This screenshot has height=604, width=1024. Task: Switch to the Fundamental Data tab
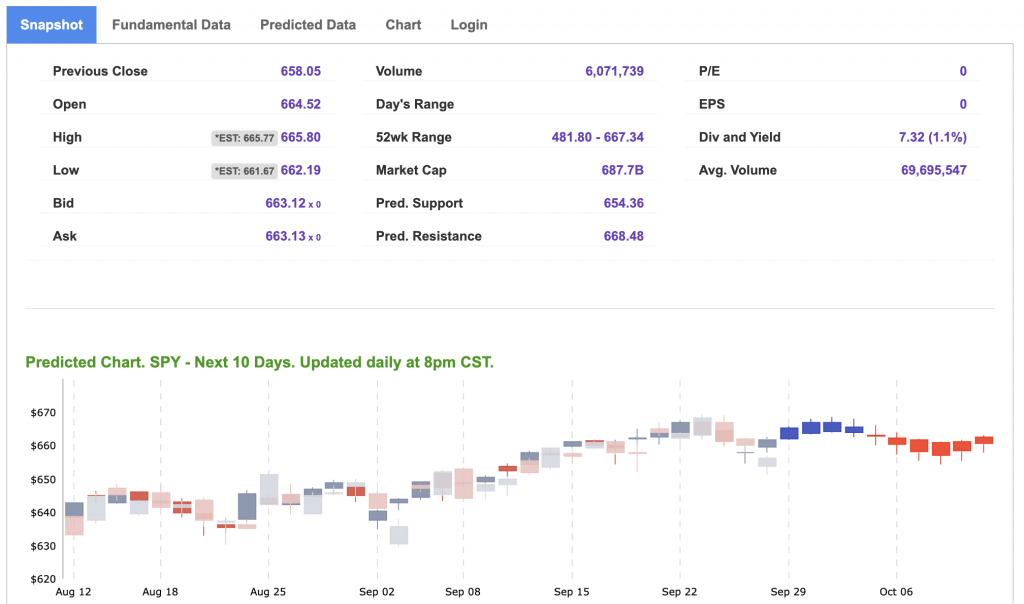[x=171, y=25]
